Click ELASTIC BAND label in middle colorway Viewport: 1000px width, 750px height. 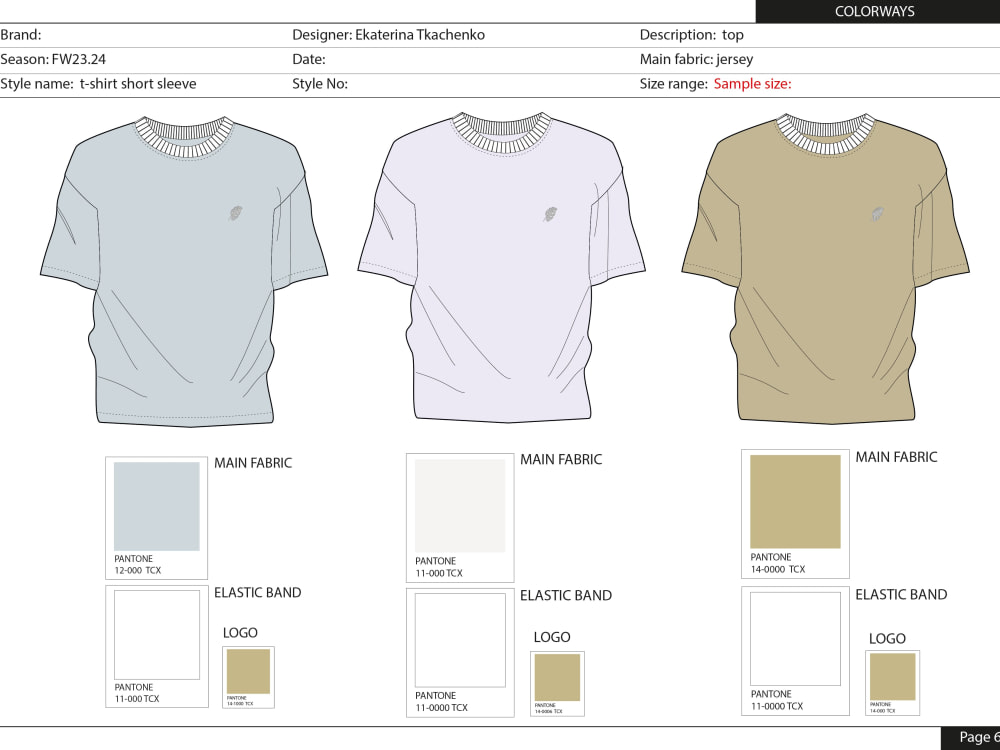tap(566, 596)
